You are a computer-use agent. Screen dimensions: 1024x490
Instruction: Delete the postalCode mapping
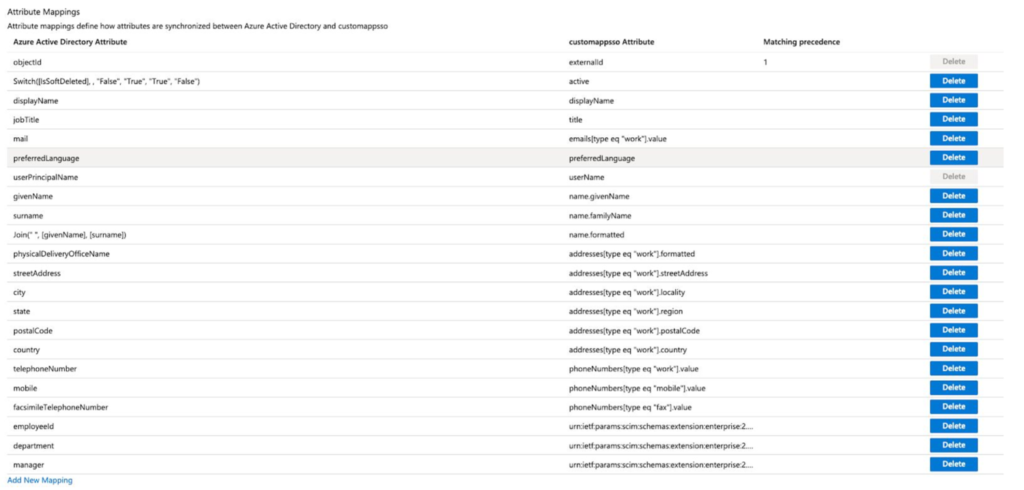tap(953, 330)
